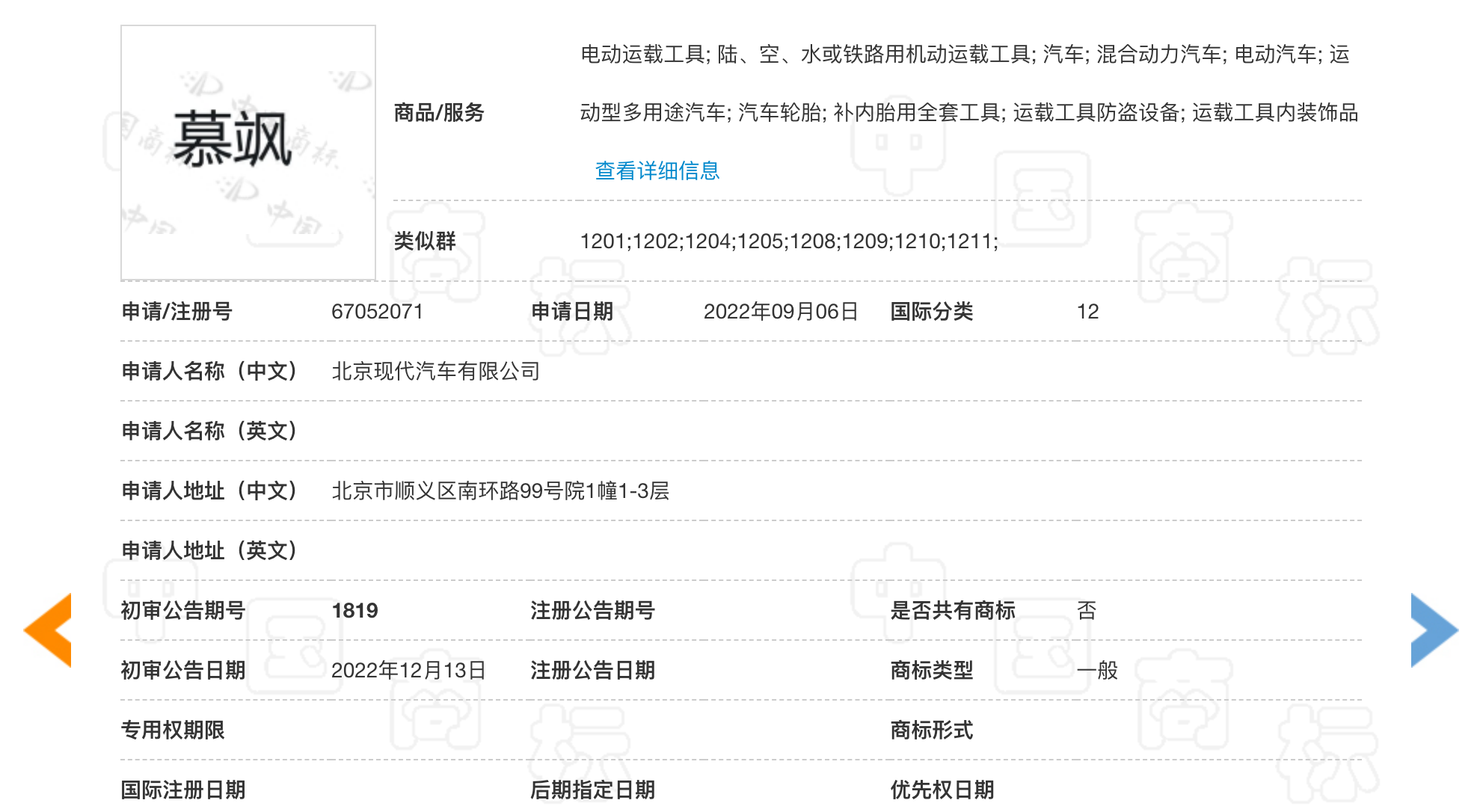Select trademark type value 一般
Screen dimensions: 1483x812
1097,670
